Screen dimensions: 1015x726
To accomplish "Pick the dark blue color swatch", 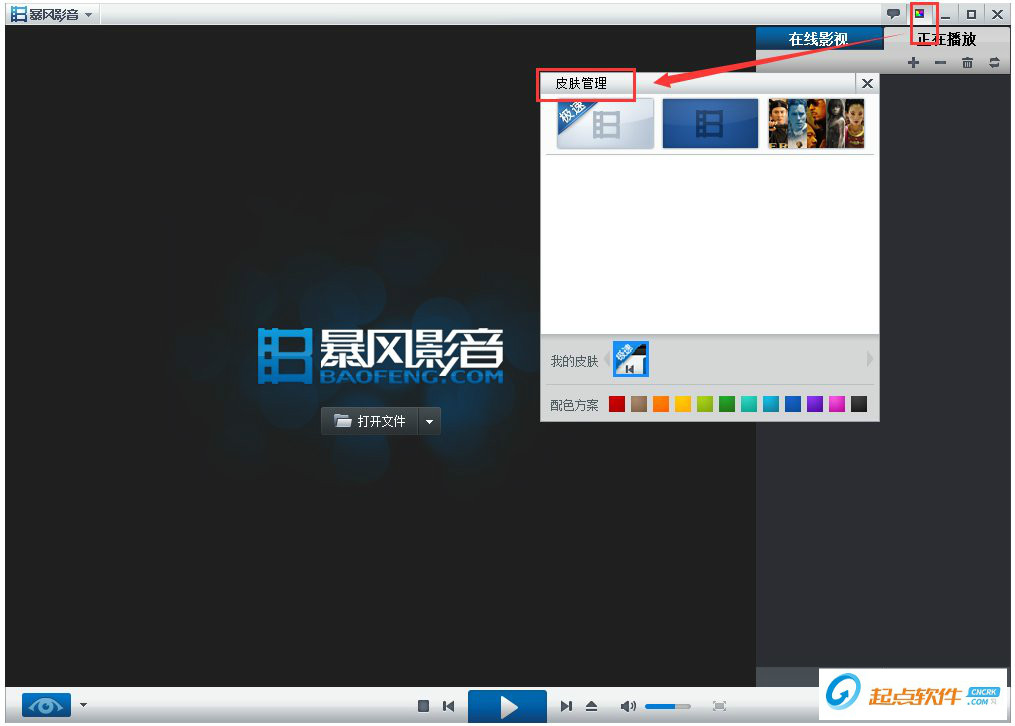I will [793, 404].
